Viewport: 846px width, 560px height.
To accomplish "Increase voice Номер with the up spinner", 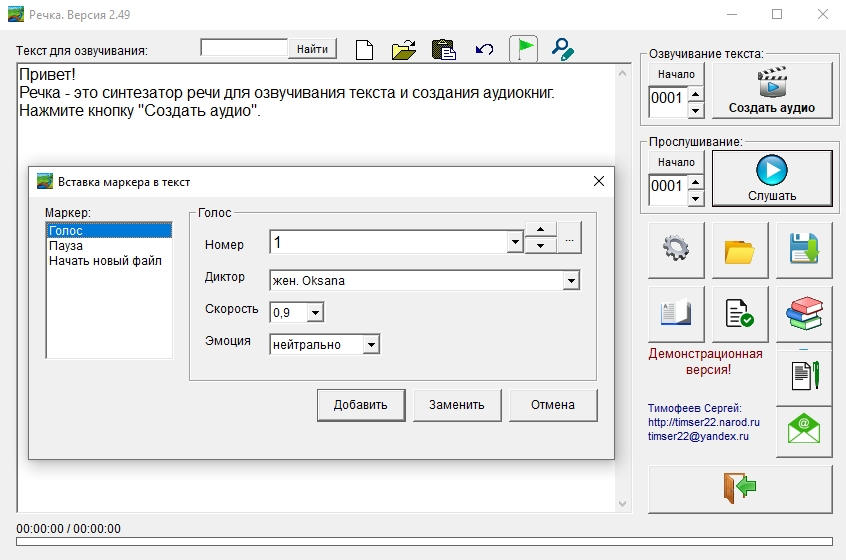I will (541, 229).
